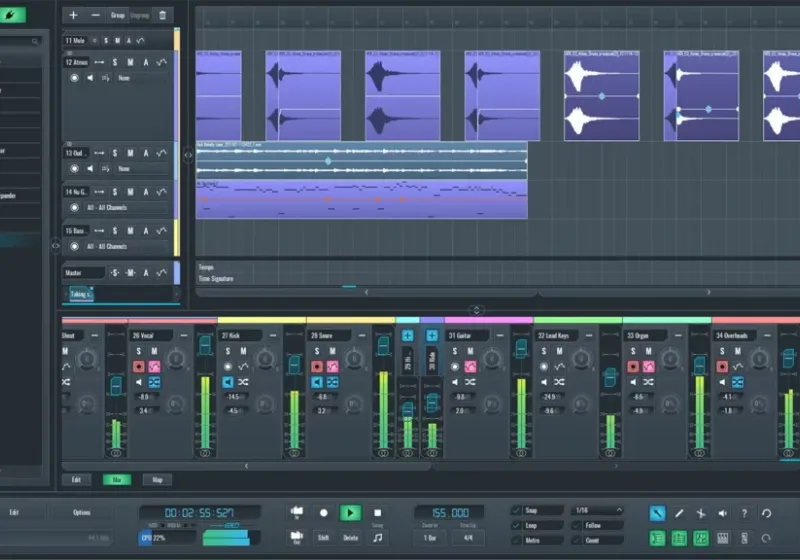Click the 31 Guitar volume fader handle
Viewport: 800px width, 560px height.
(x=521, y=349)
